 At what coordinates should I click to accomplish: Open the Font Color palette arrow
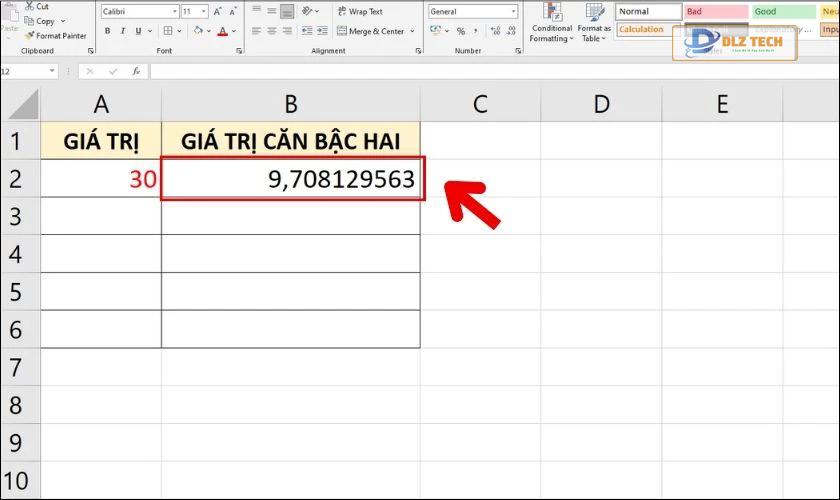coord(234,31)
